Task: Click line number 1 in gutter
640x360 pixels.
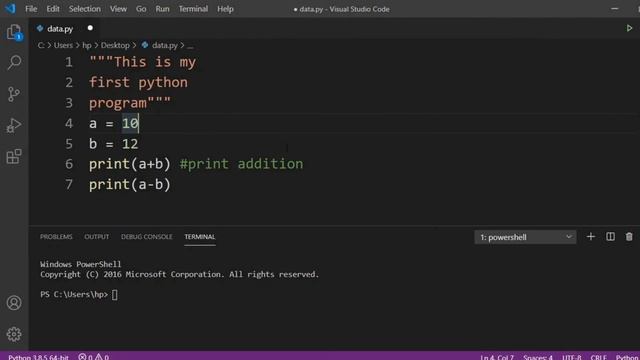Action: (x=69, y=62)
